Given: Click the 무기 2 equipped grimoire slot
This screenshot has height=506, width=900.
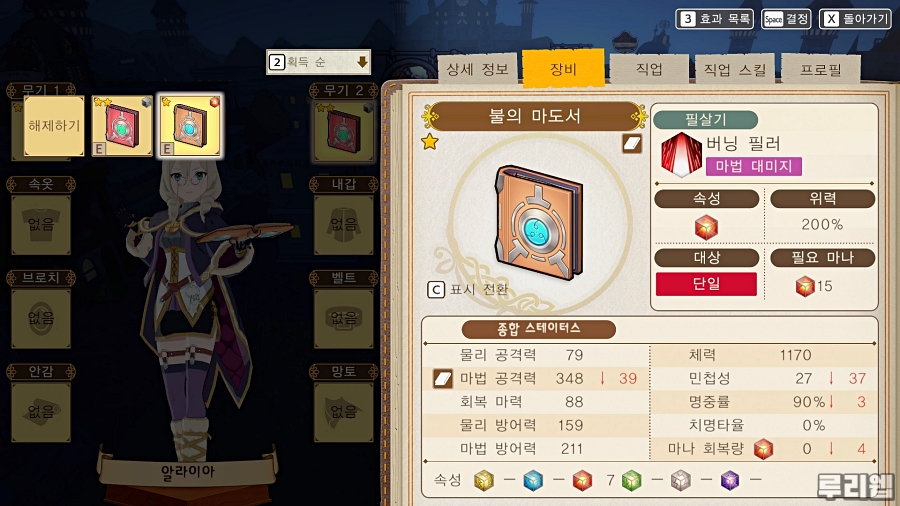Looking at the screenshot, I should 343,131.
